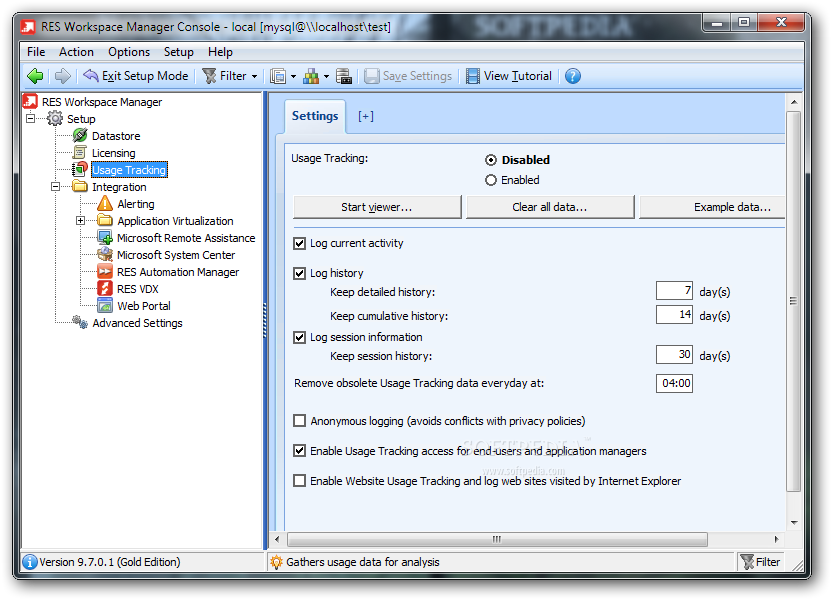
Task: Open the Options menu
Action: 129,52
